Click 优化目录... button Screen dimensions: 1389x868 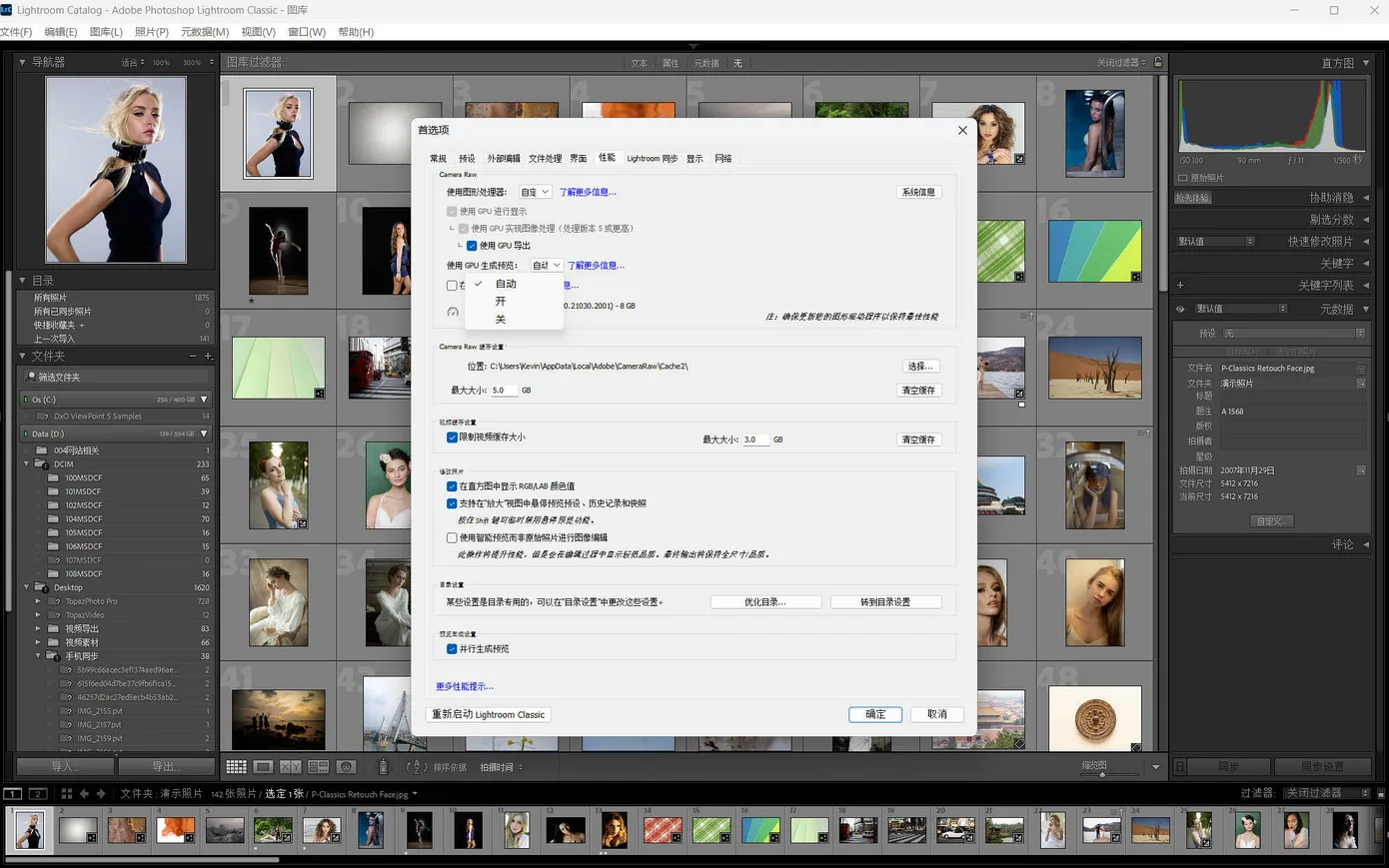(x=765, y=602)
